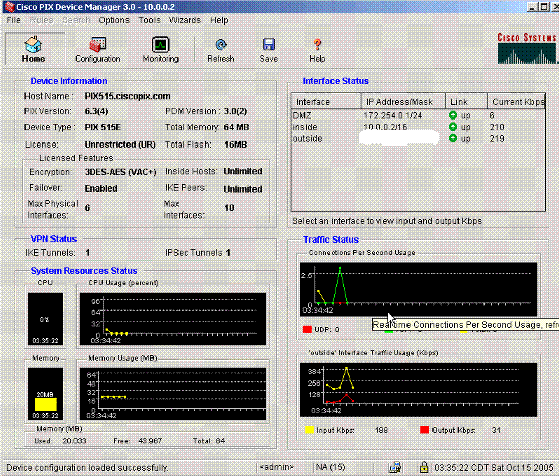Click the Refresh toolbar icon
Viewport: 559px width, 476px height.
221,45
